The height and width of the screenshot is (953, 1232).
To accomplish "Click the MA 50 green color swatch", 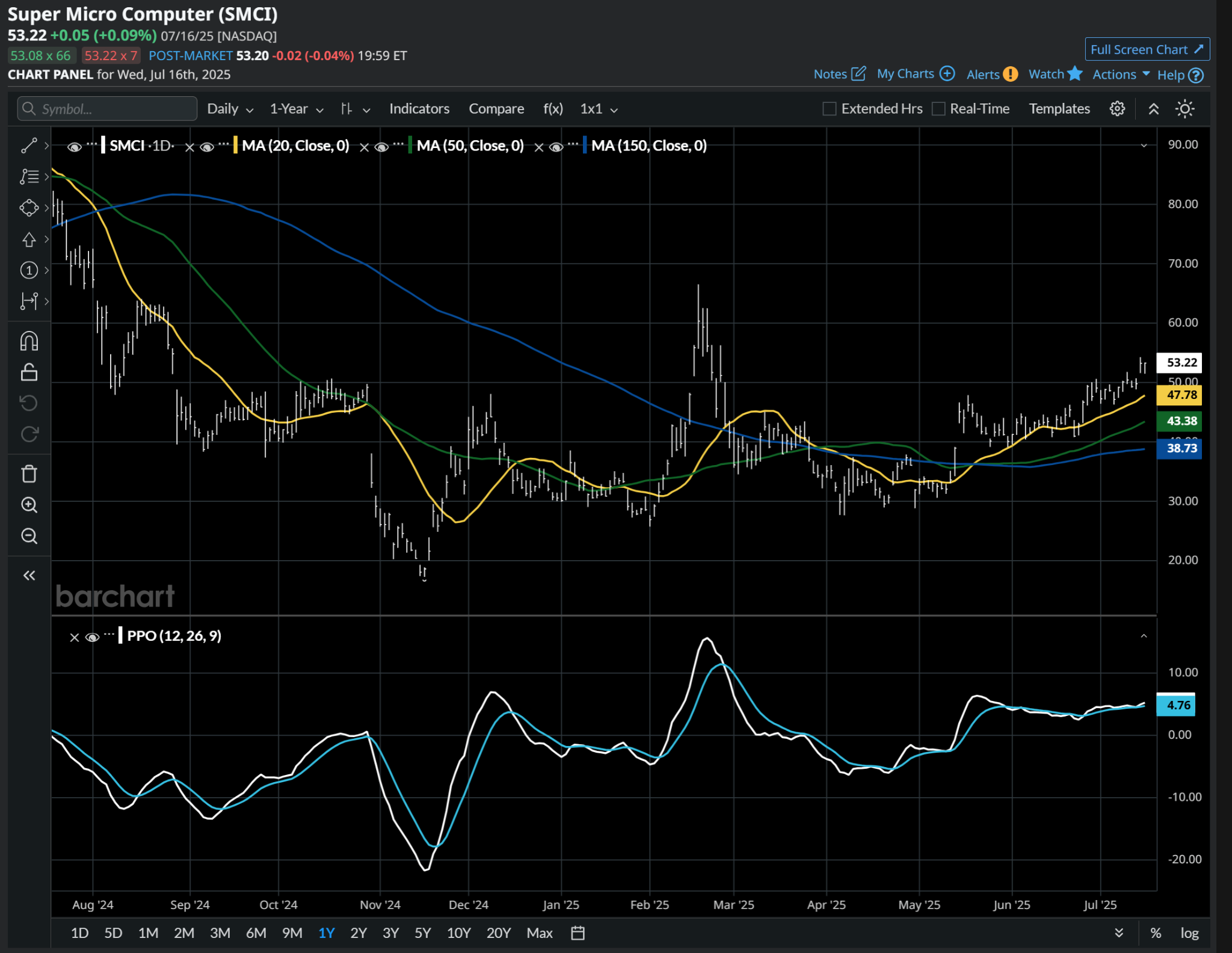I will (410, 146).
